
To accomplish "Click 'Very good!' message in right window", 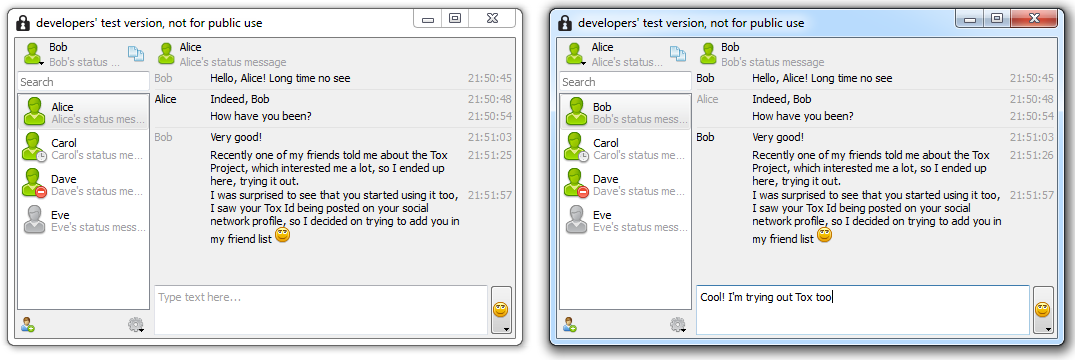I will pos(778,137).
